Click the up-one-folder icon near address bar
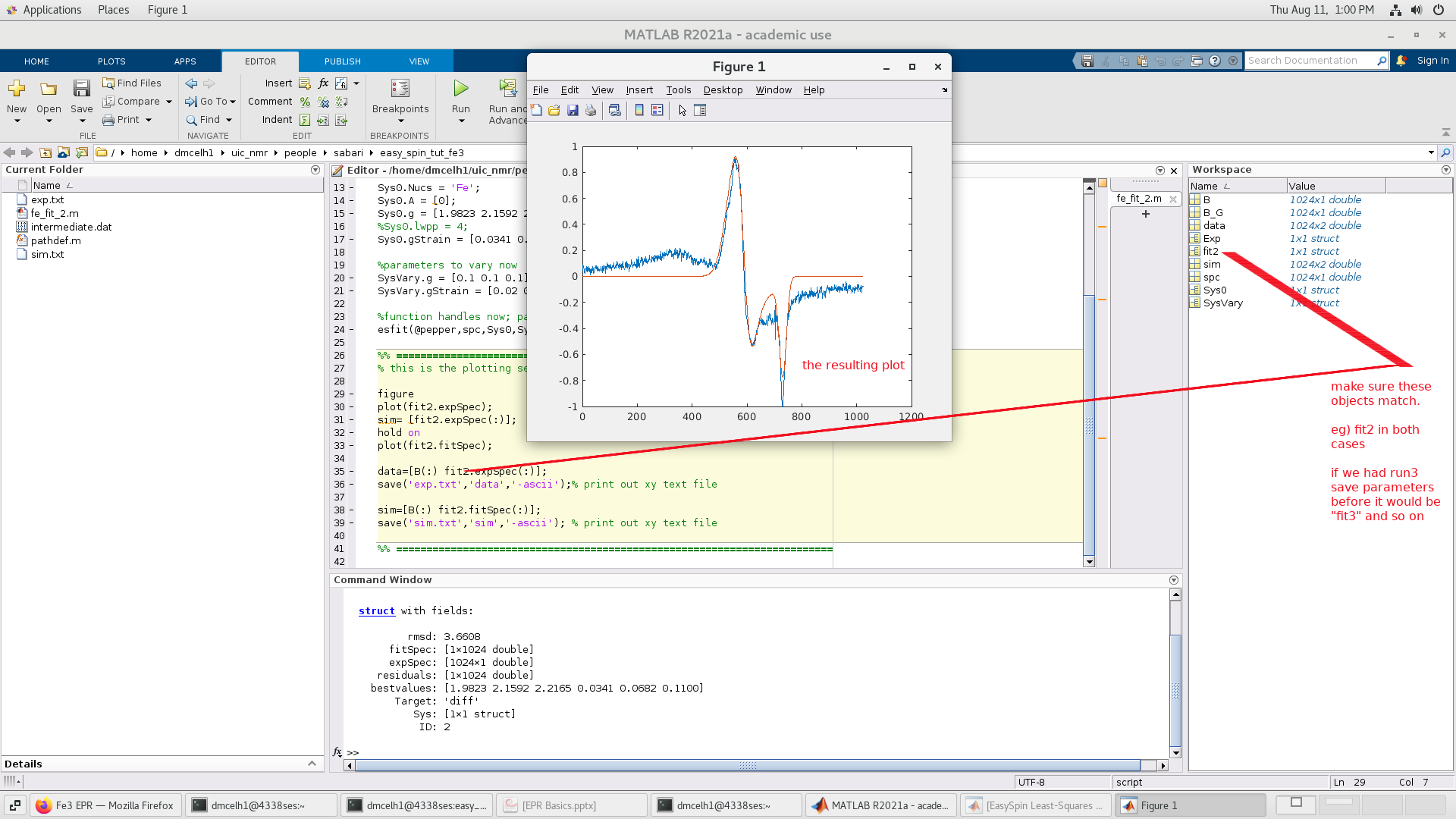The image size is (1456, 819). pos(45,152)
